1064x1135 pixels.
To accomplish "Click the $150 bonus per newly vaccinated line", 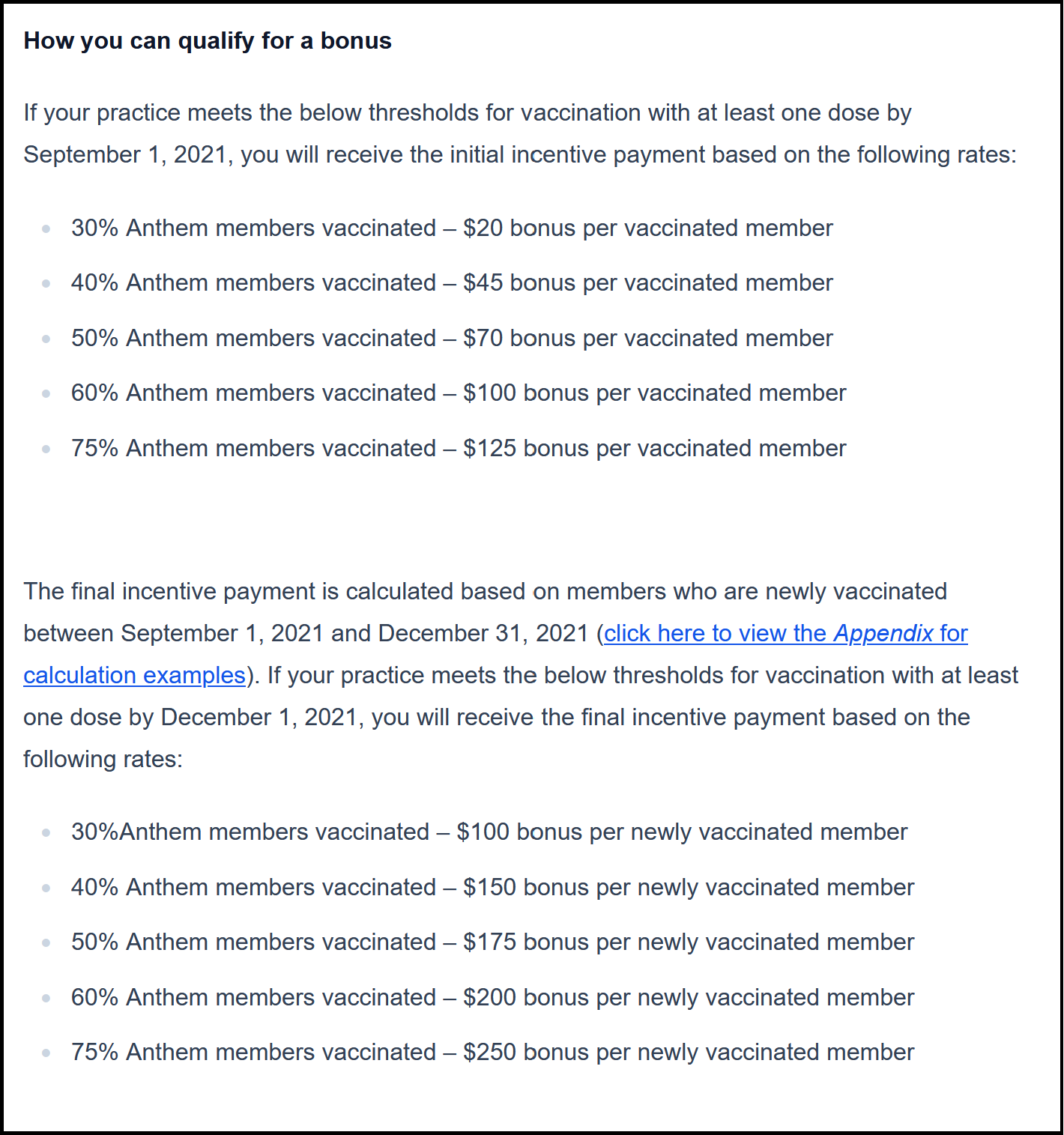I will pyautogui.click(x=492, y=887).
